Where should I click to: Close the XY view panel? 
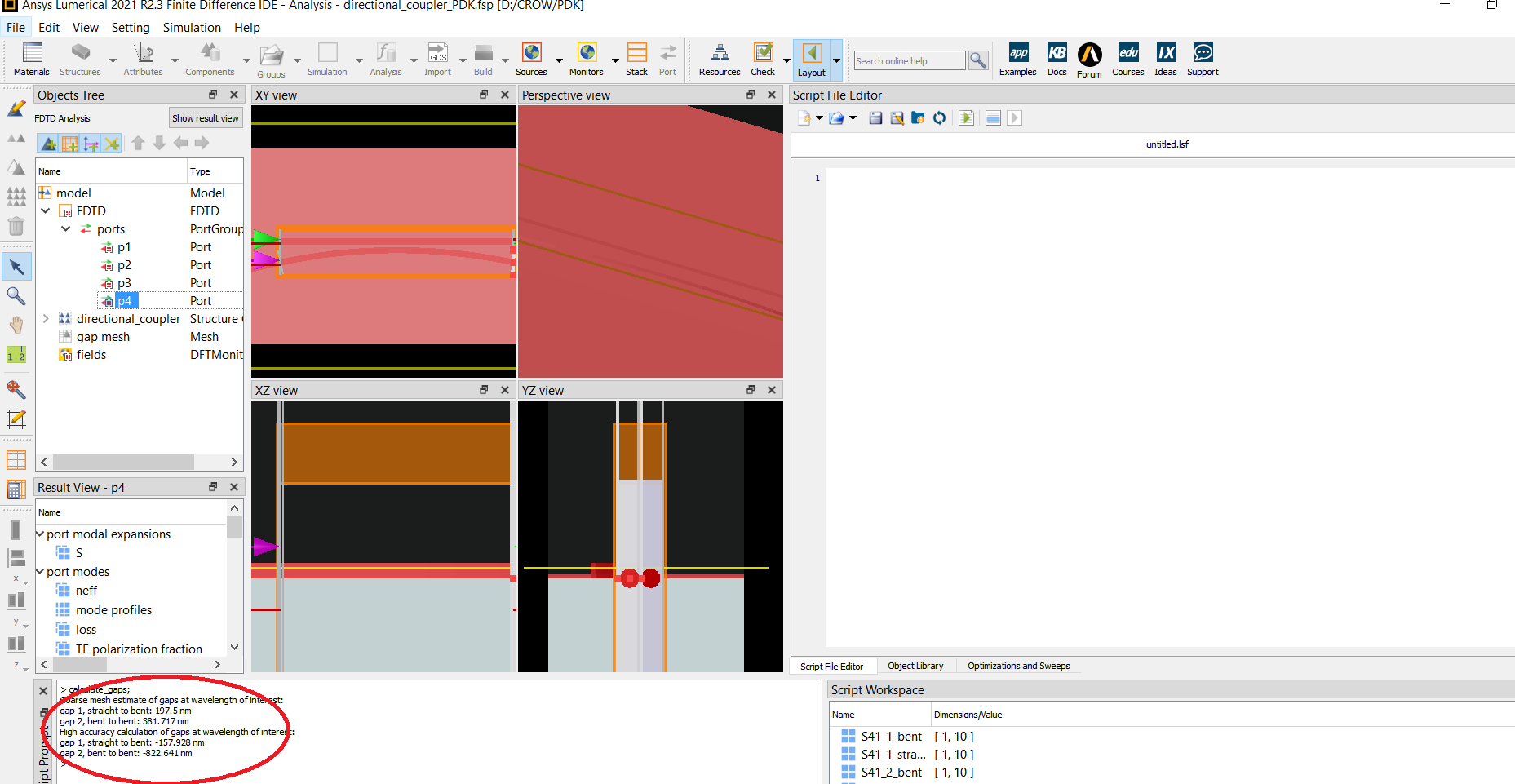click(x=505, y=95)
